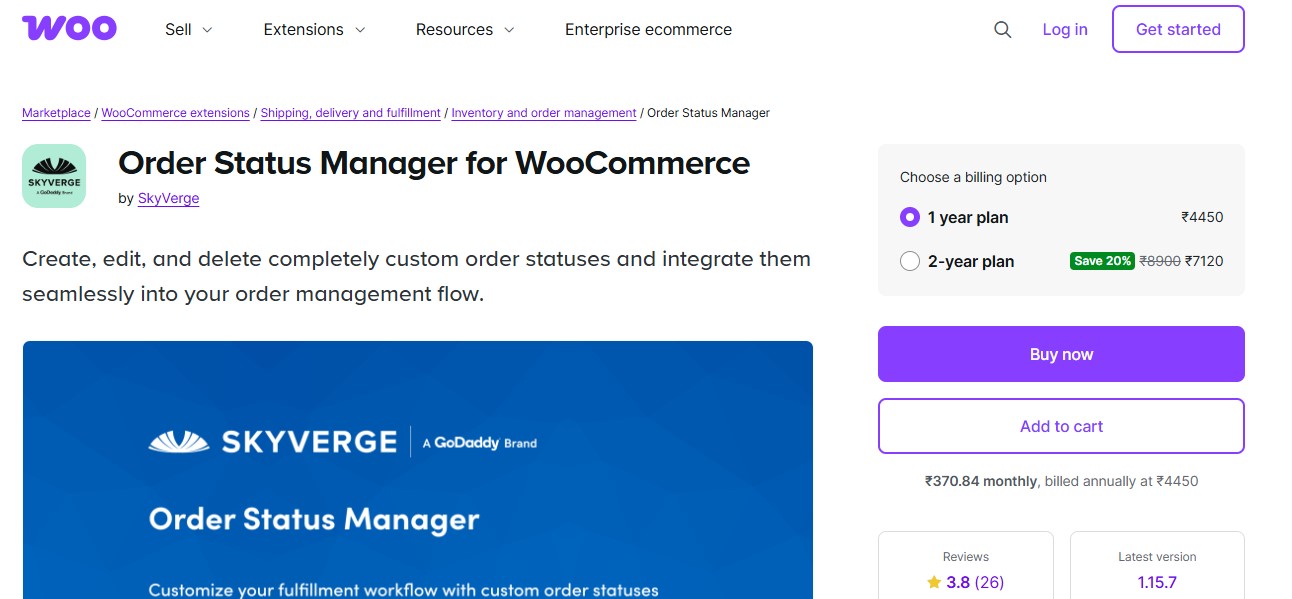Click the Inventory and order management breadcrumb
The width and height of the screenshot is (1292, 599).
[543, 112]
